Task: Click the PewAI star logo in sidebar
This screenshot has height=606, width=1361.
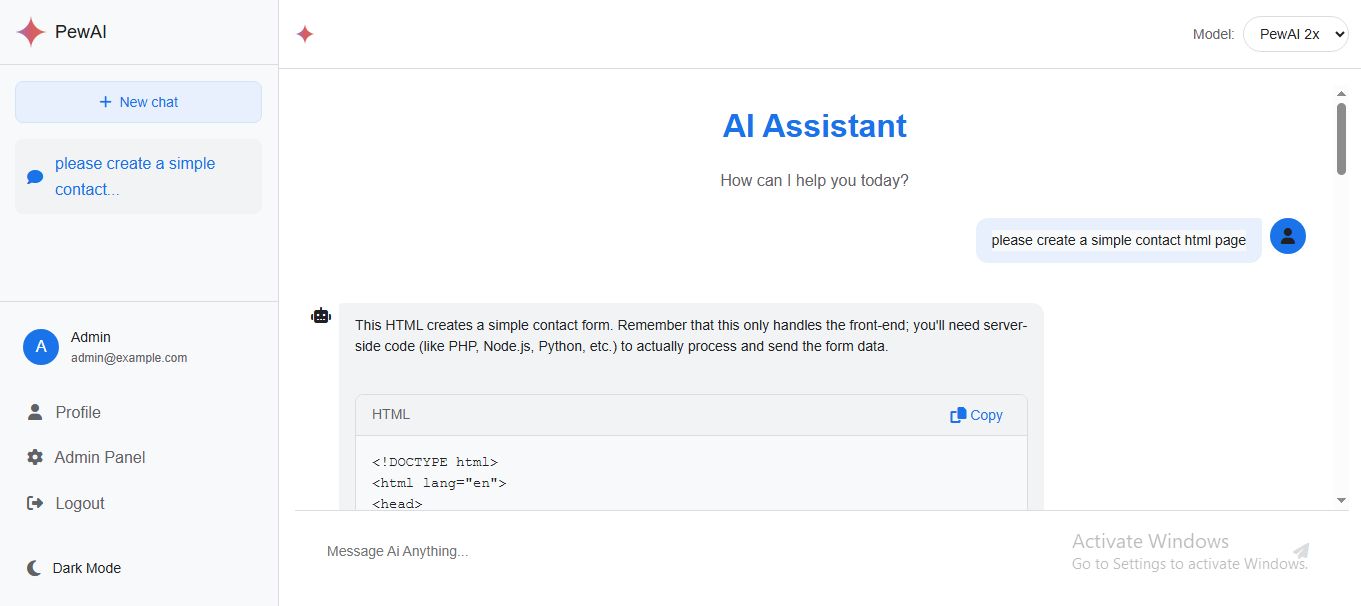Action: (x=31, y=32)
